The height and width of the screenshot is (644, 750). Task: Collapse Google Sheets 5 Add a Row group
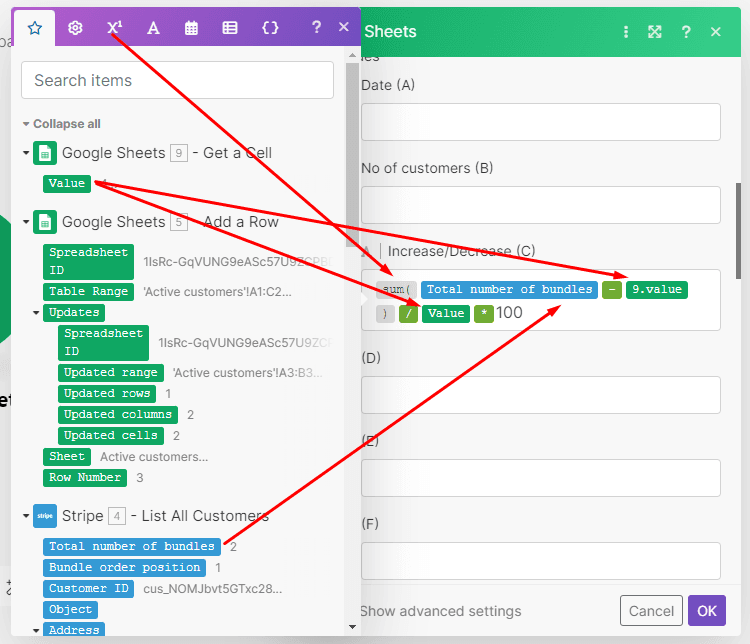point(26,222)
